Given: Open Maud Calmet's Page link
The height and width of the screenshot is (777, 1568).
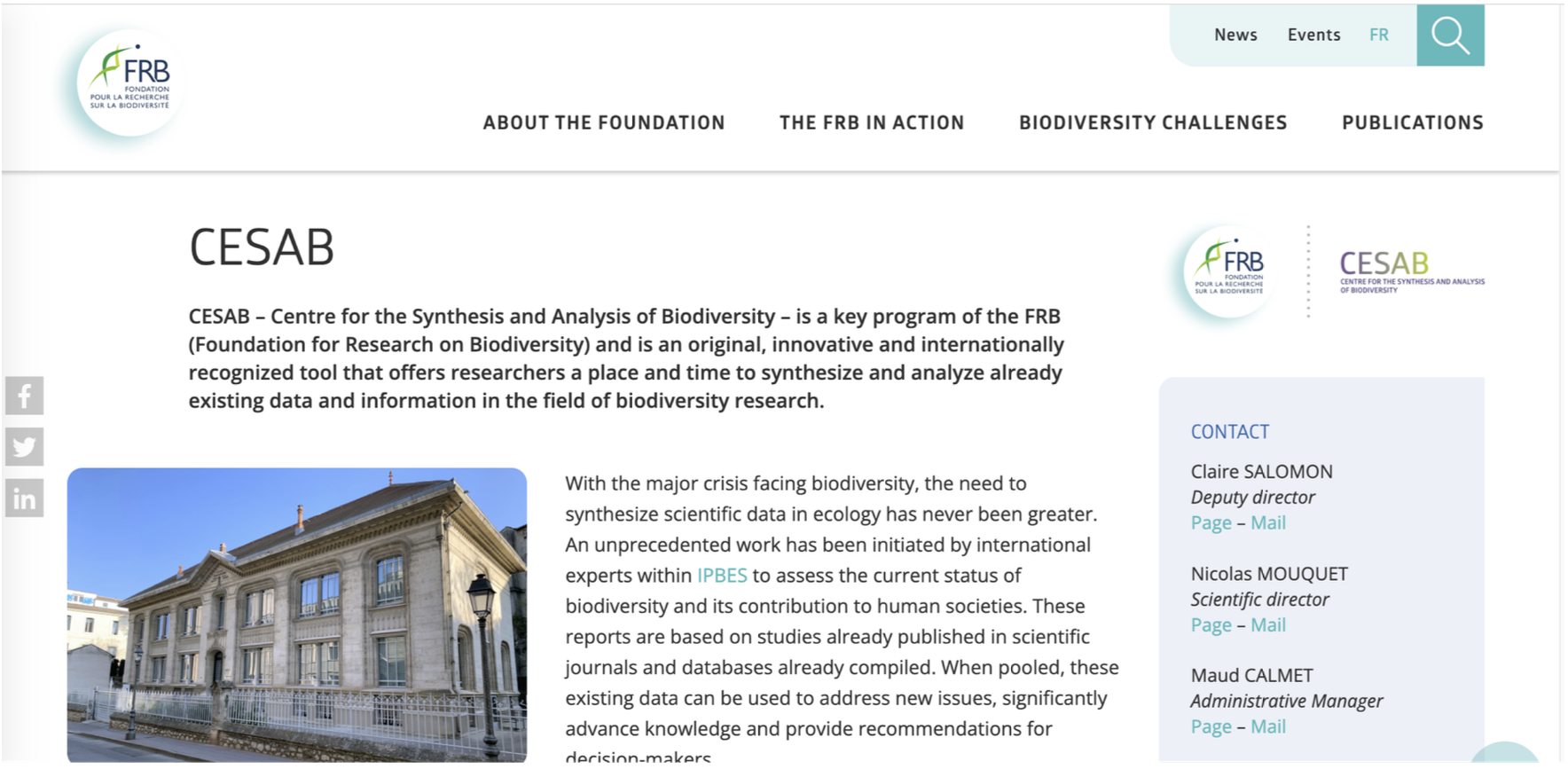Looking at the screenshot, I should [x=1211, y=727].
